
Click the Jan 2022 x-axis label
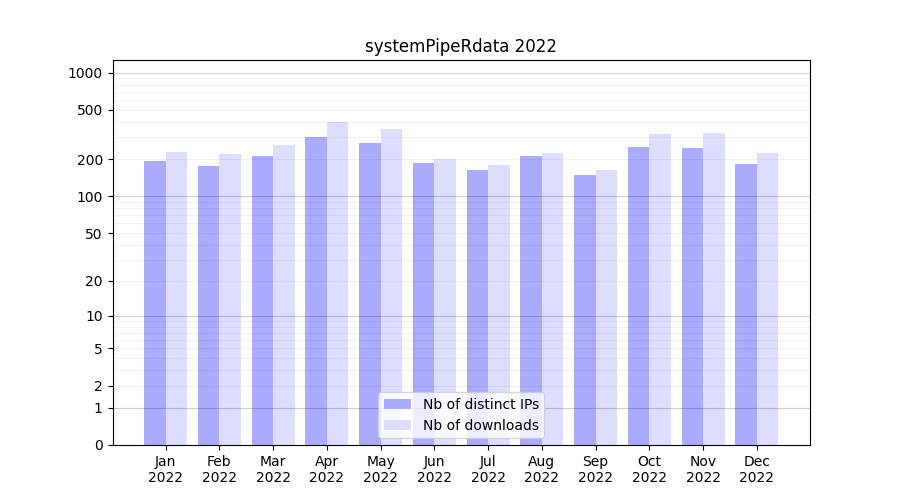(x=166, y=469)
